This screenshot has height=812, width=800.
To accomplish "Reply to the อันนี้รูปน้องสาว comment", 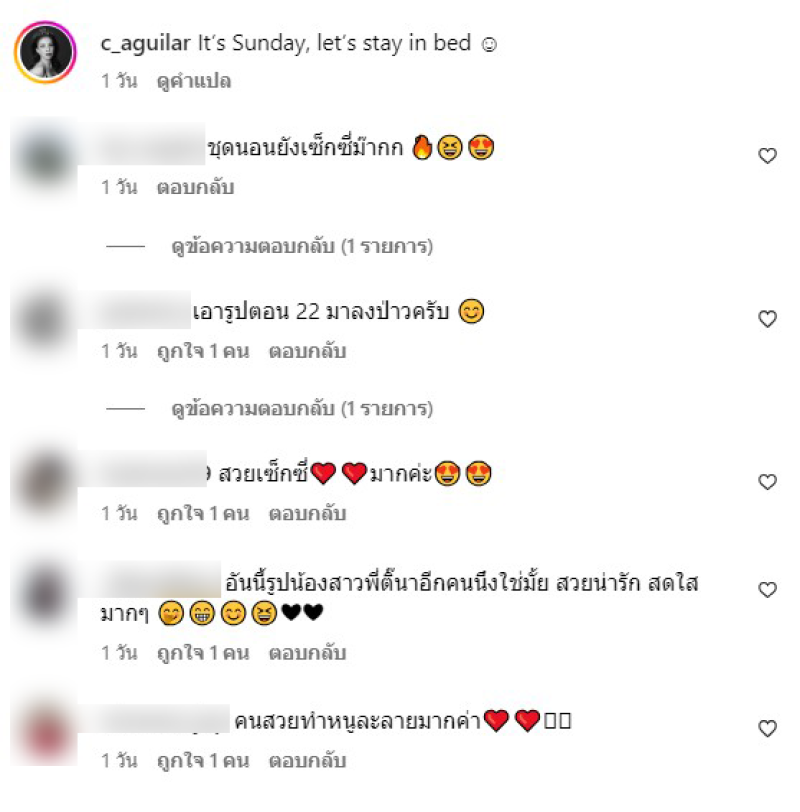I will (x=307, y=653).
